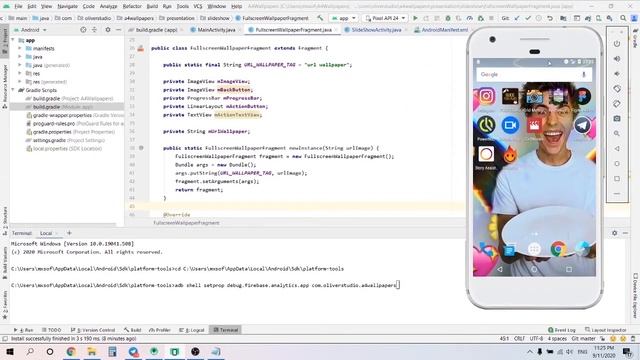The image size is (640, 360).
Task: Click the revert rollback arrow icon
Action: [550, 18]
